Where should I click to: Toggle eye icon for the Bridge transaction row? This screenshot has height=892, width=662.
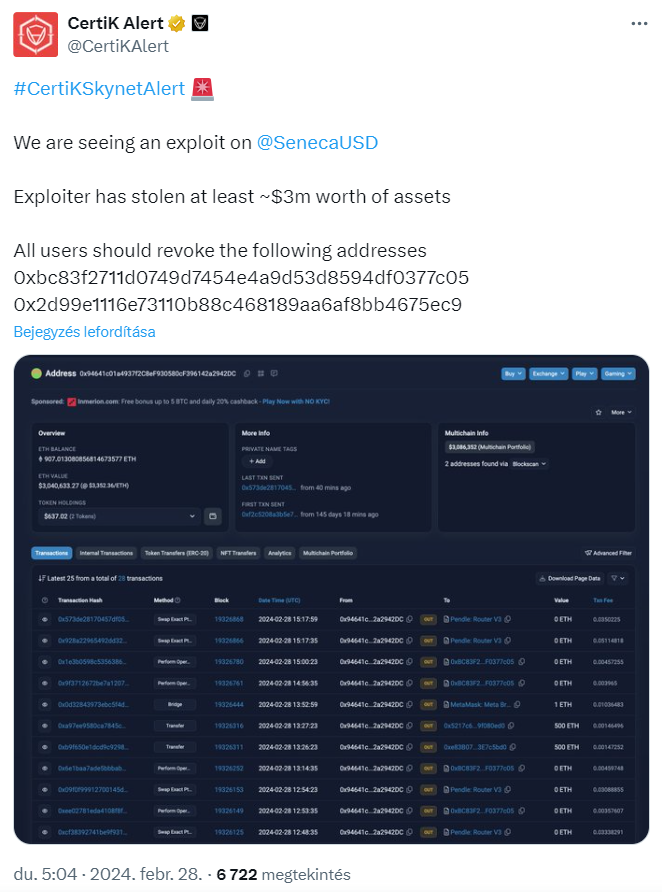(45, 704)
